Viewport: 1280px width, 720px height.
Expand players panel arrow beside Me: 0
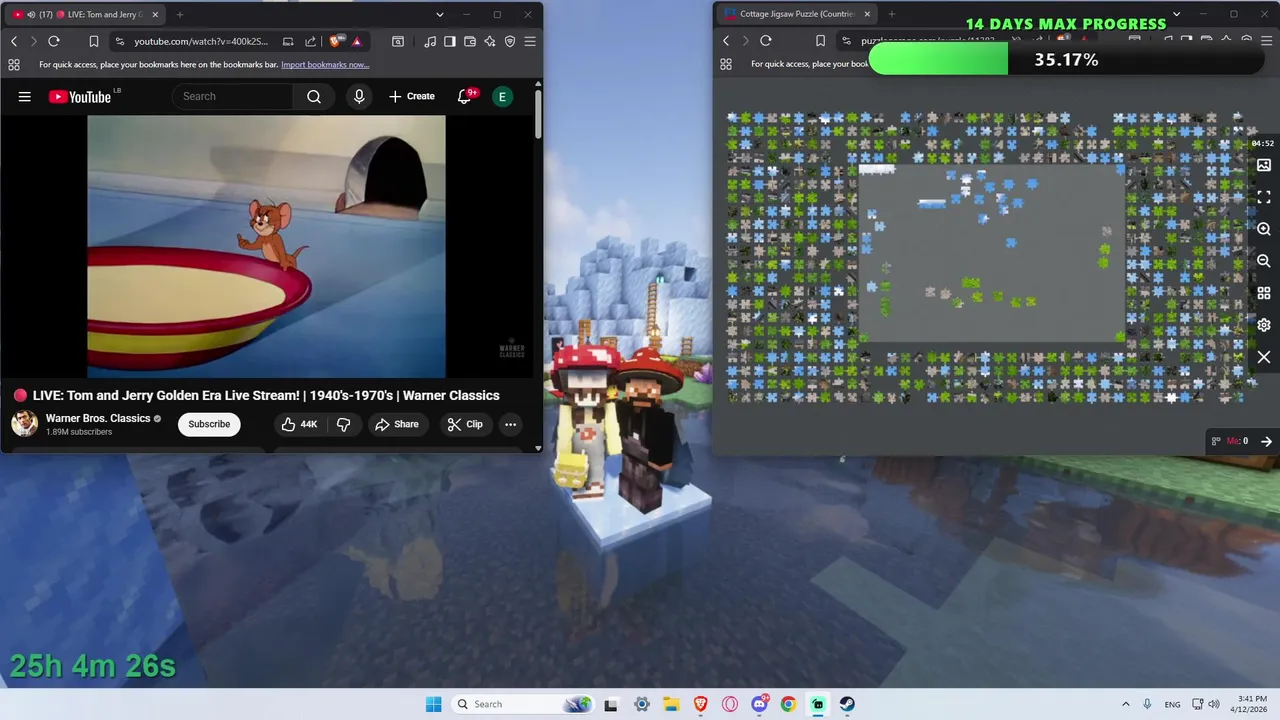(1266, 441)
